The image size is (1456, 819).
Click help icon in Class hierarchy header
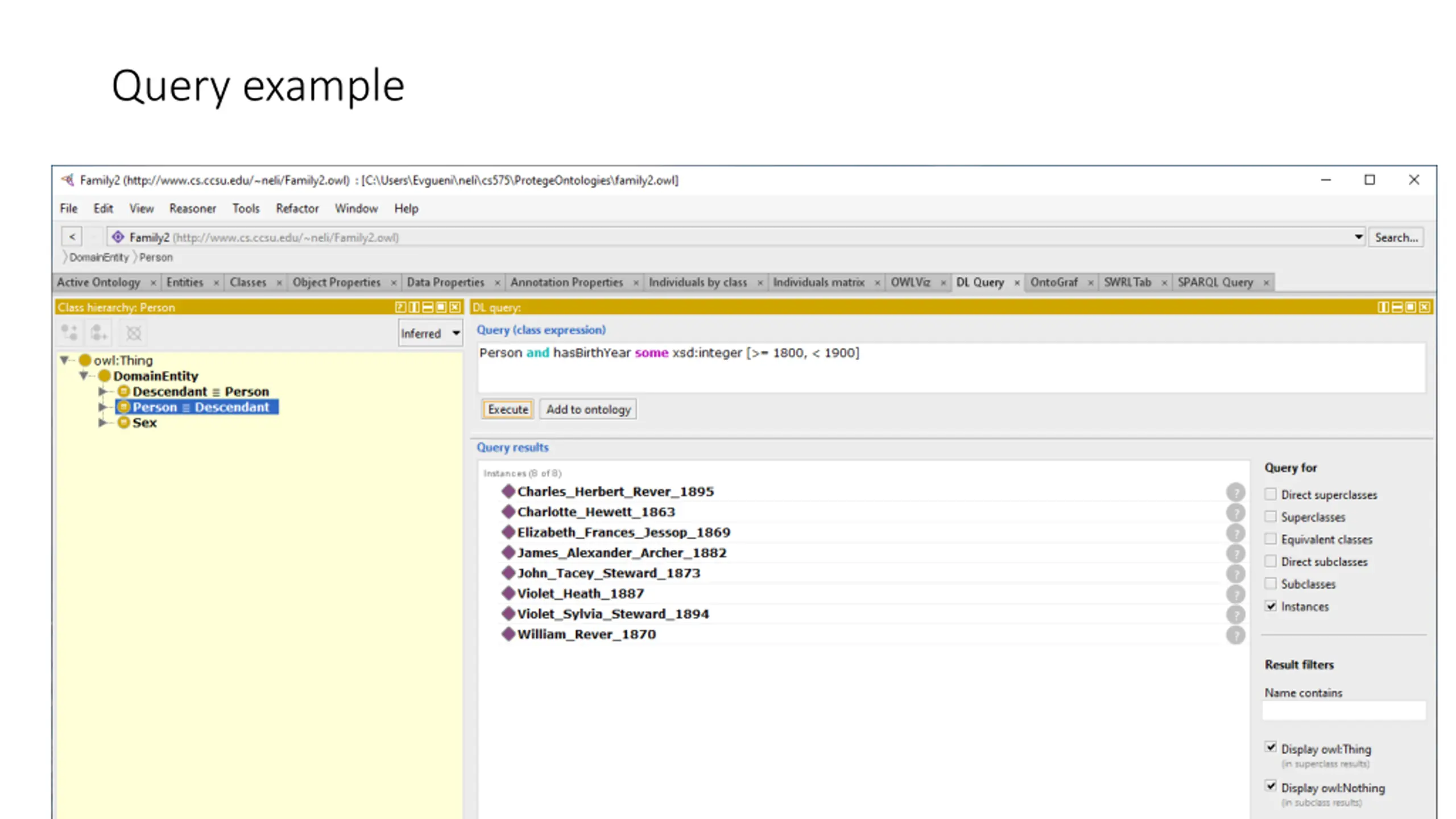[x=400, y=307]
